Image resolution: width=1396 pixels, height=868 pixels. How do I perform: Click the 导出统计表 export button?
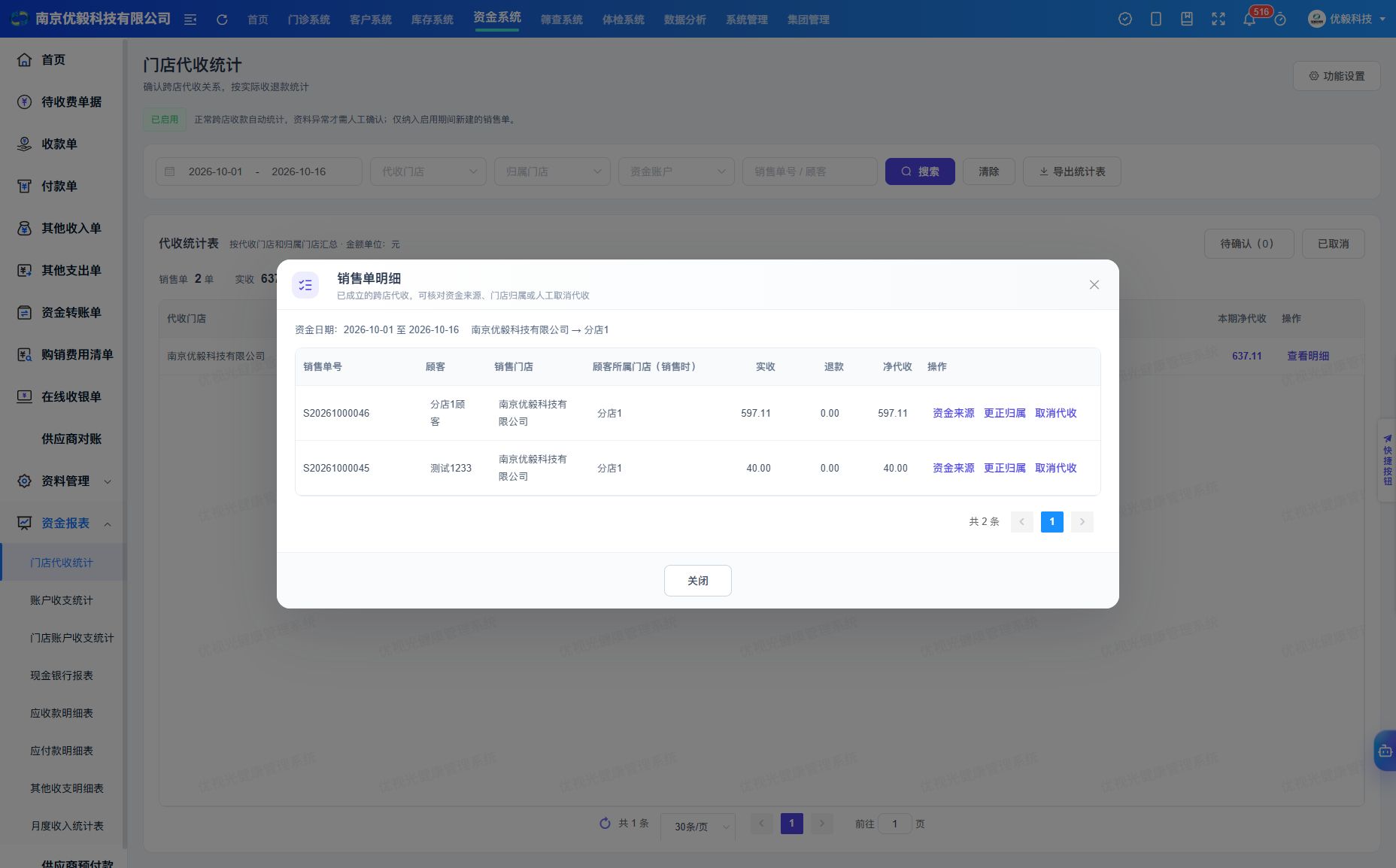[1072, 171]
